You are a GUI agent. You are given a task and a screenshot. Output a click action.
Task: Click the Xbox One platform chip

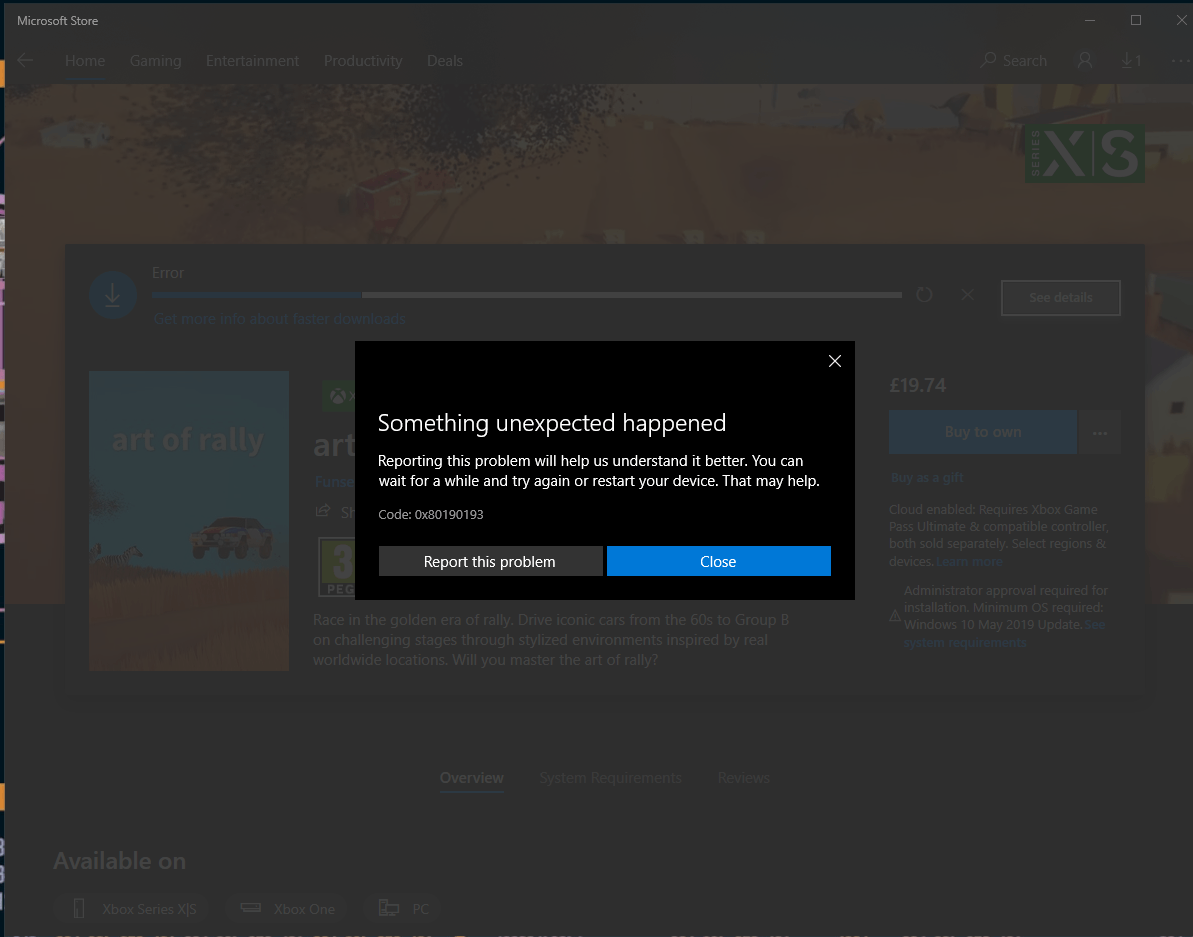point(287,909)
